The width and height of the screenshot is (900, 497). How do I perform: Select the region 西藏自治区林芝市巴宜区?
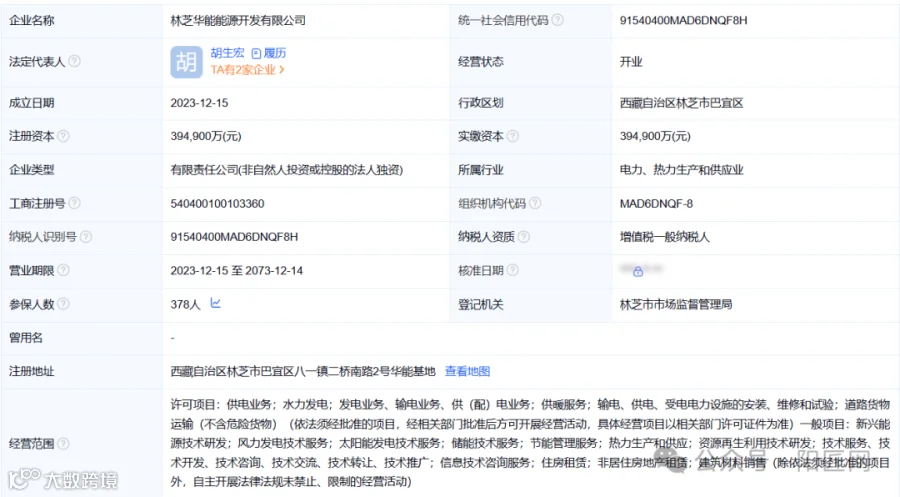[x=681, y=103]
